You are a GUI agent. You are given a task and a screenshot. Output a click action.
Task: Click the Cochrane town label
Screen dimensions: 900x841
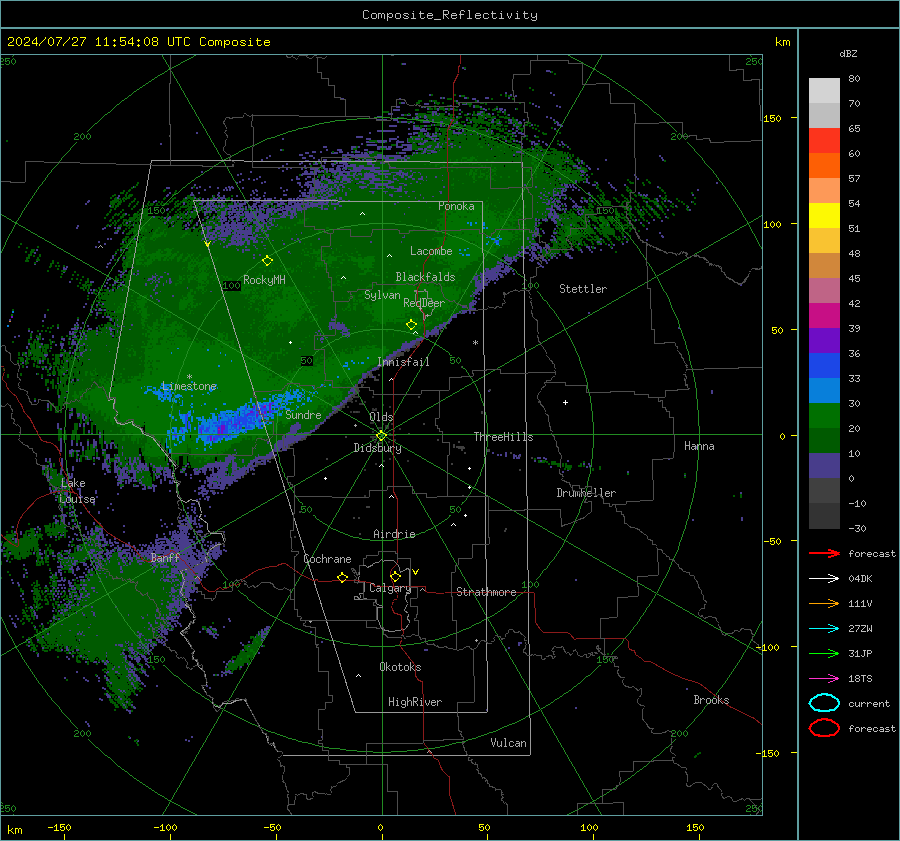327,559
